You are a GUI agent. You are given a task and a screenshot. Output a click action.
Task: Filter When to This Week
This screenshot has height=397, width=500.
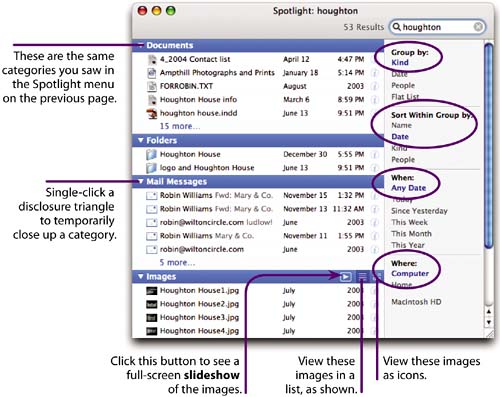click(x=409, y=222)
